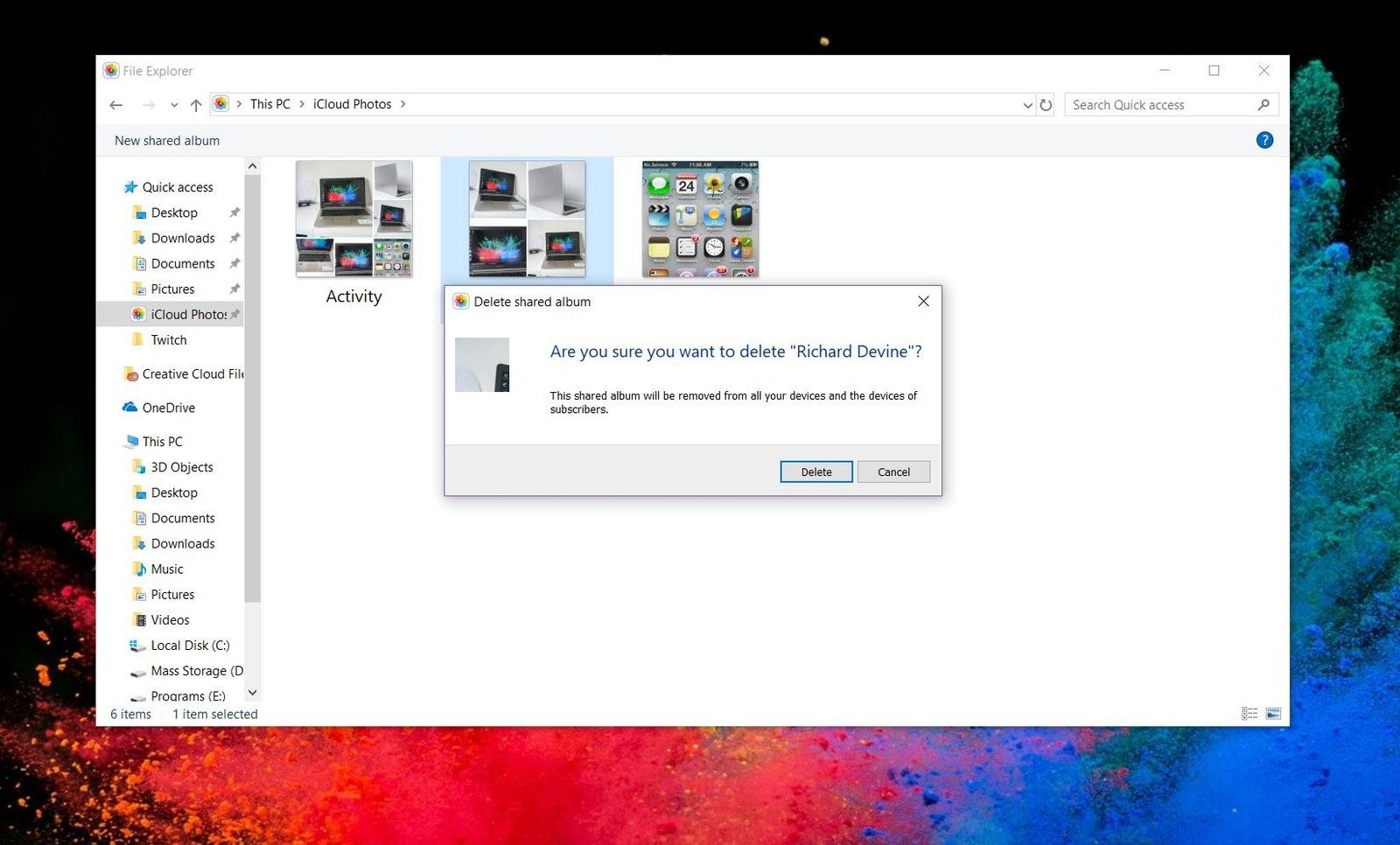Refresh the iCloud Photos folder

1046,105
